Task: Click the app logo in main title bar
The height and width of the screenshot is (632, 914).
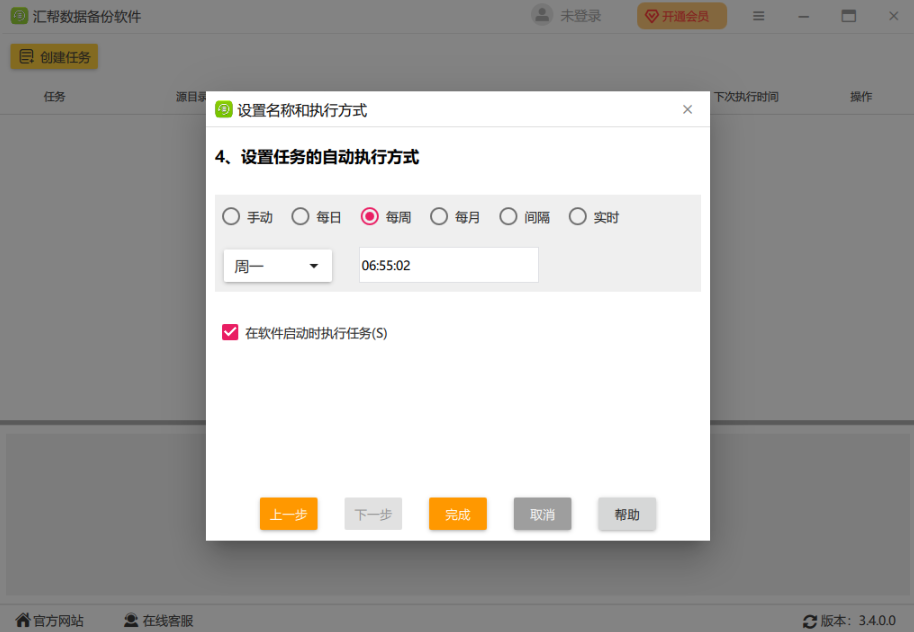Action: tap(19, 16)
